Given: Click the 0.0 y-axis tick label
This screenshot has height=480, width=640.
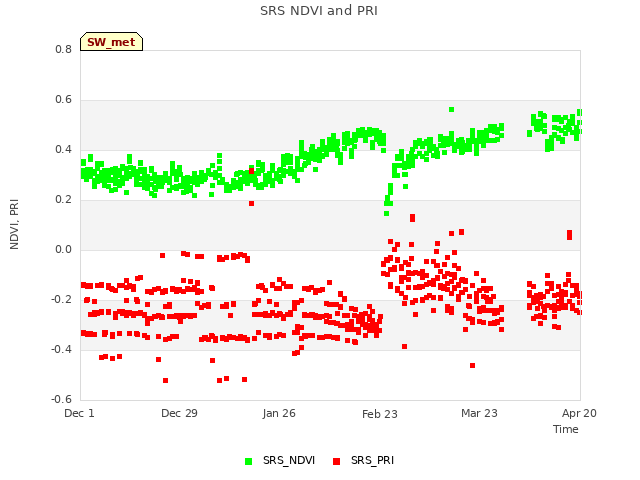Looking at the screenshot, I should tap(63, 249).
